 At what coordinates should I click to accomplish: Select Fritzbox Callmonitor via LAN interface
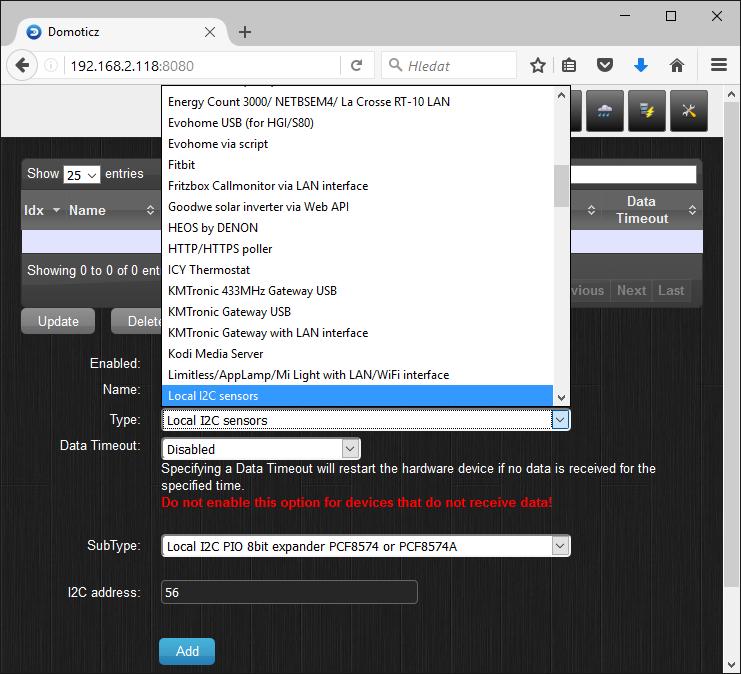[x=357, y=186]
